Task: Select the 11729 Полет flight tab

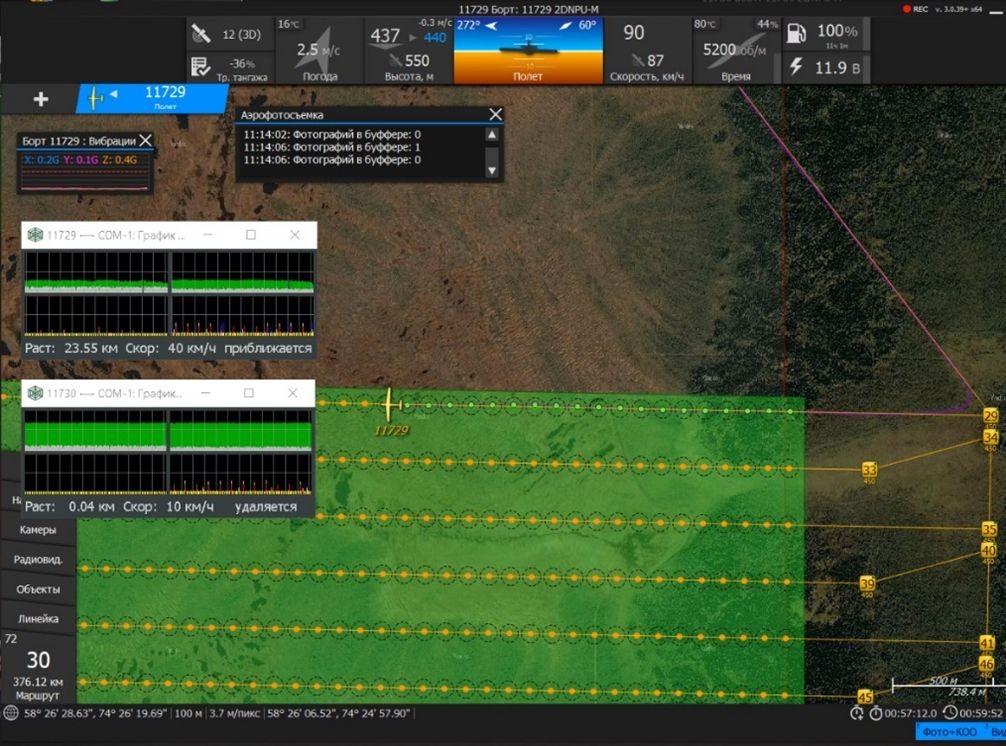Action: 153,98
